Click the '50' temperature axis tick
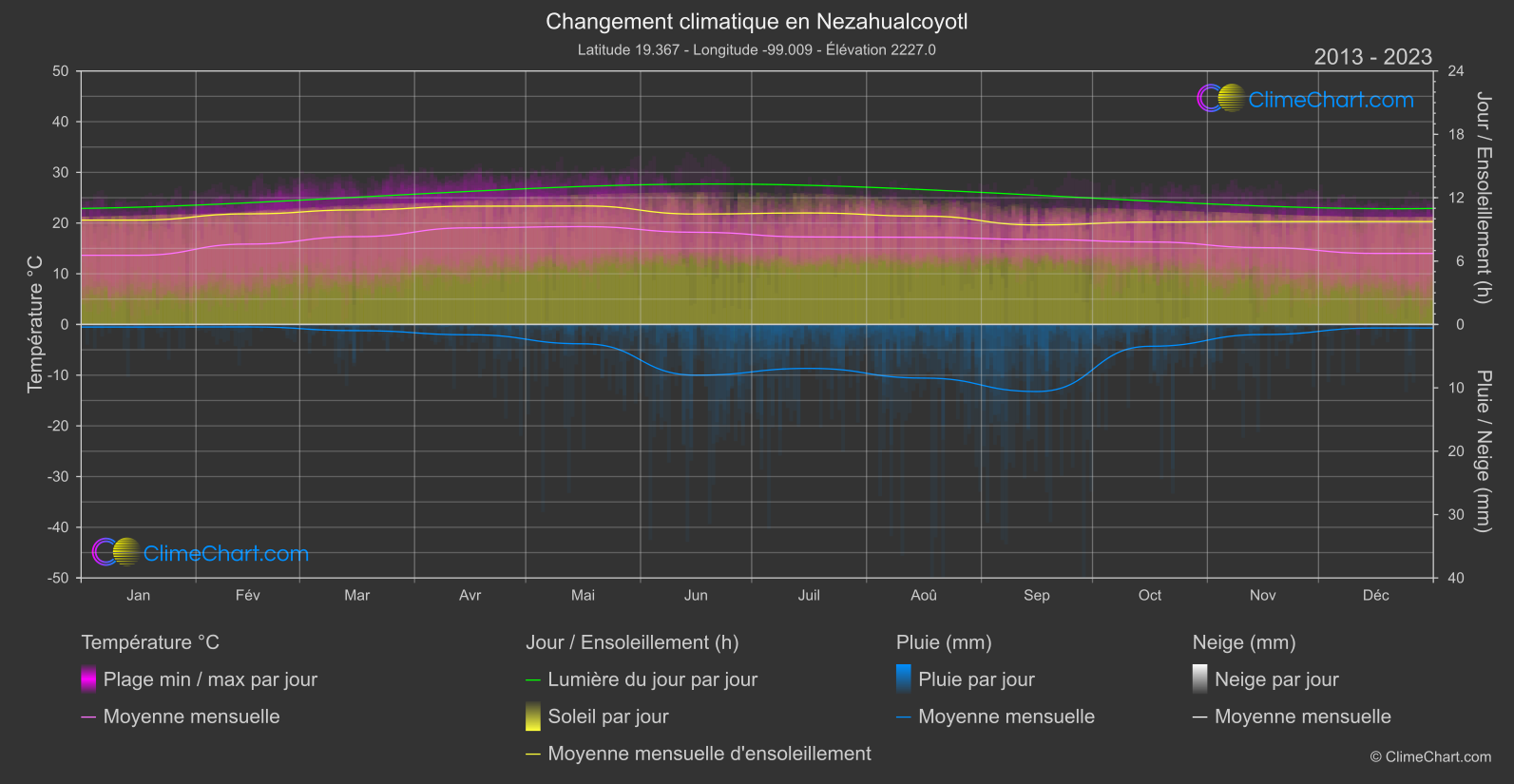Image resolution: width=1514 pixels, height=784 pixels. pos(61,71)
